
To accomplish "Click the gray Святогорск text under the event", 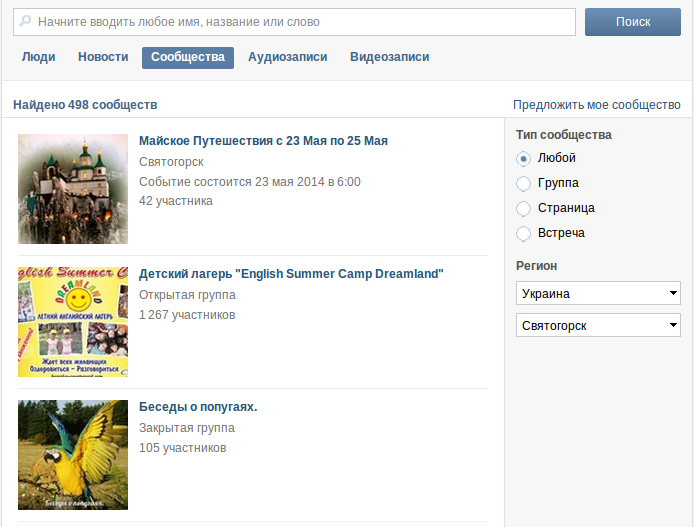I will pos(171,162).
